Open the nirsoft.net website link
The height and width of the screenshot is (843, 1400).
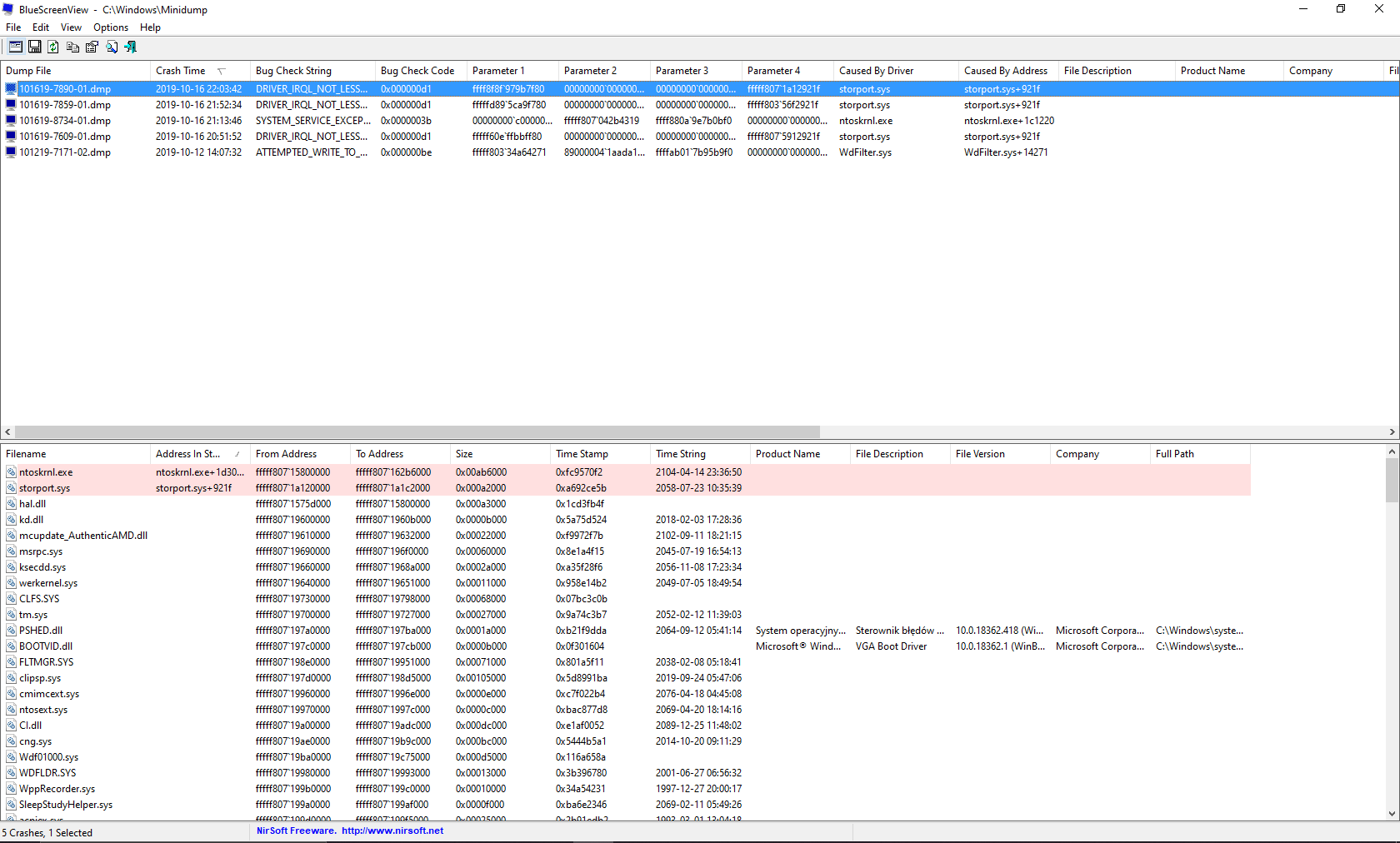tap(392, 831)
